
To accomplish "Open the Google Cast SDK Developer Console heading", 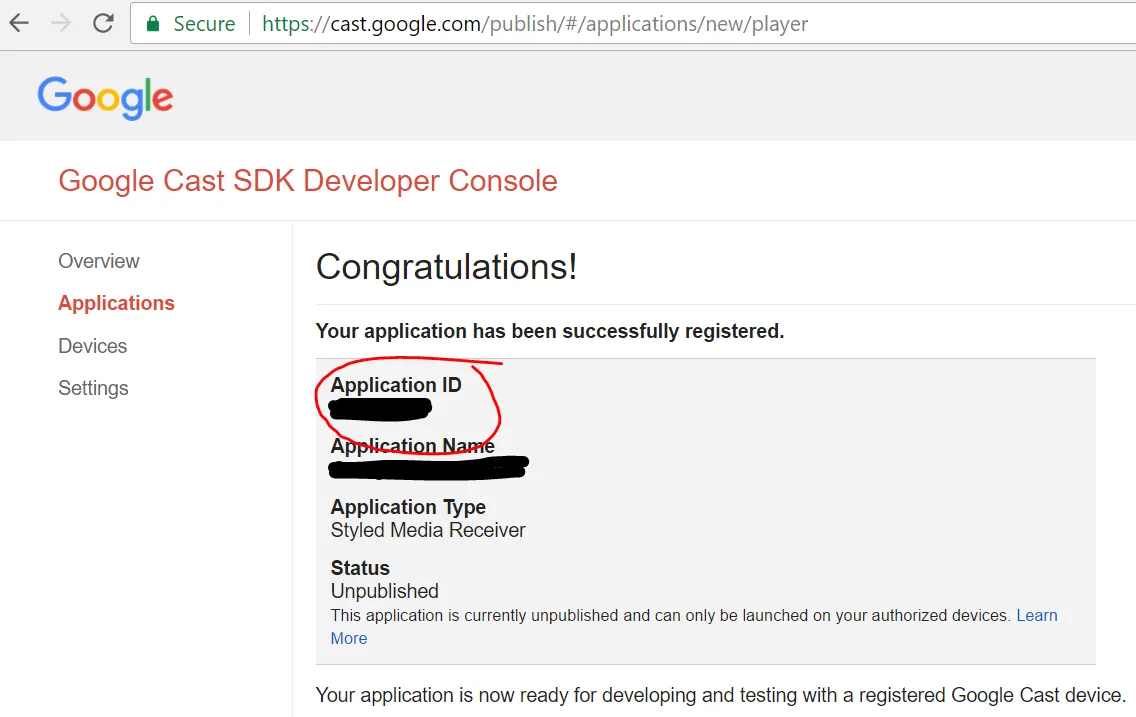I will [308, 181].
